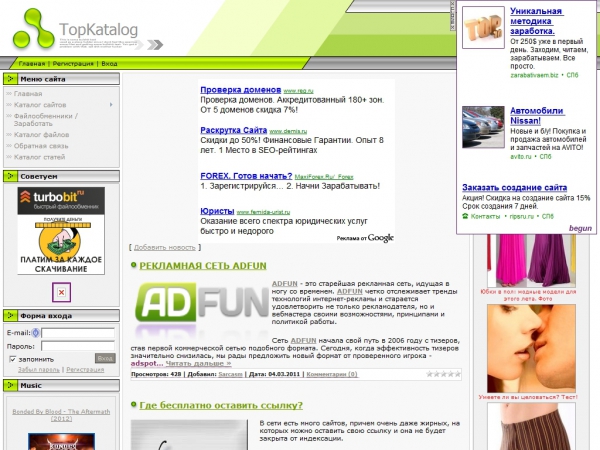Click the Умеете ли вы целоваться? Тест! caption

[528, 397]
